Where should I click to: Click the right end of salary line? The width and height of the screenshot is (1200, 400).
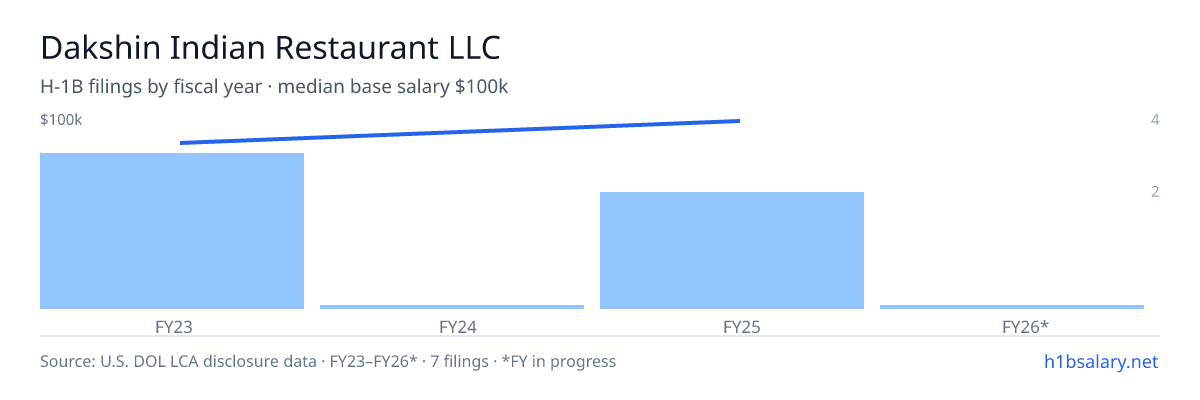(x=739, y=121)
